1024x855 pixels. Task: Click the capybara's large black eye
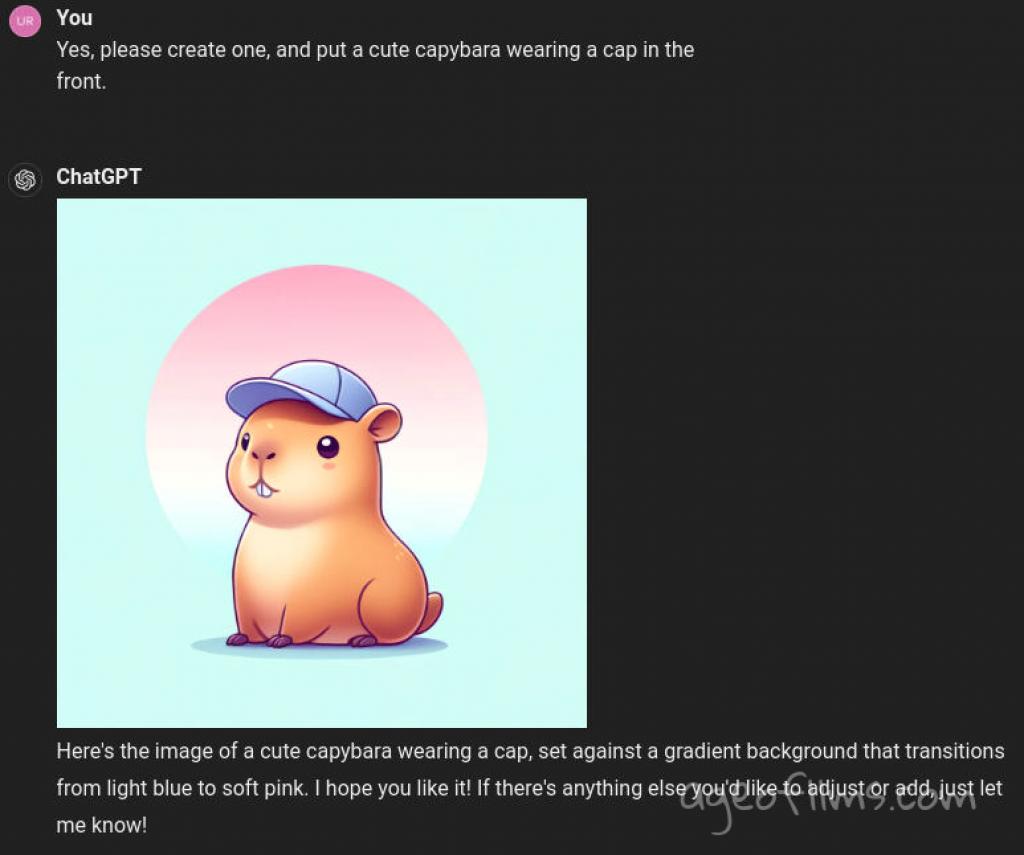pyautogui.click(x=328, y=447)
